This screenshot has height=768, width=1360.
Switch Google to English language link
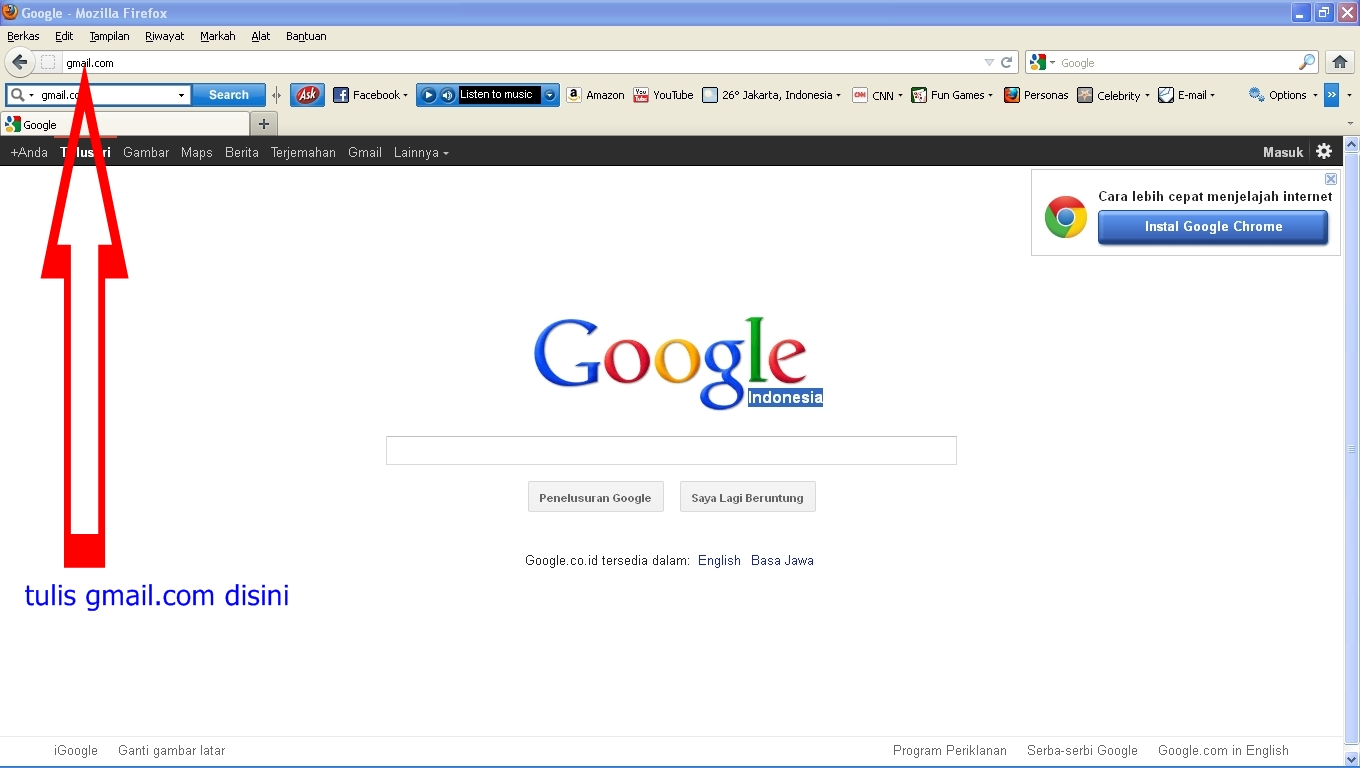pyautogui.click(x=719, y=560)
